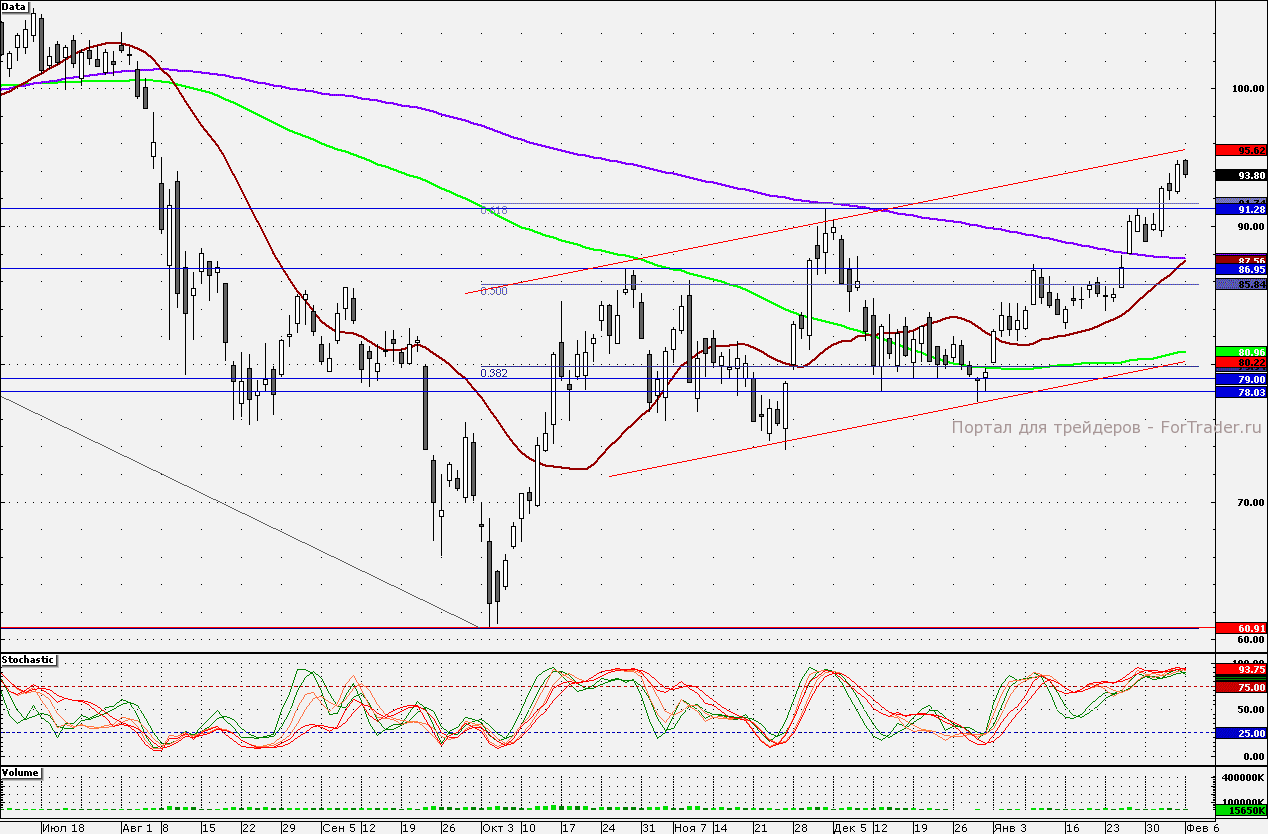Screen dimensions: 1268x834
Task: Click the 100.00 price axis label
Action: (x=1249, y=89)
